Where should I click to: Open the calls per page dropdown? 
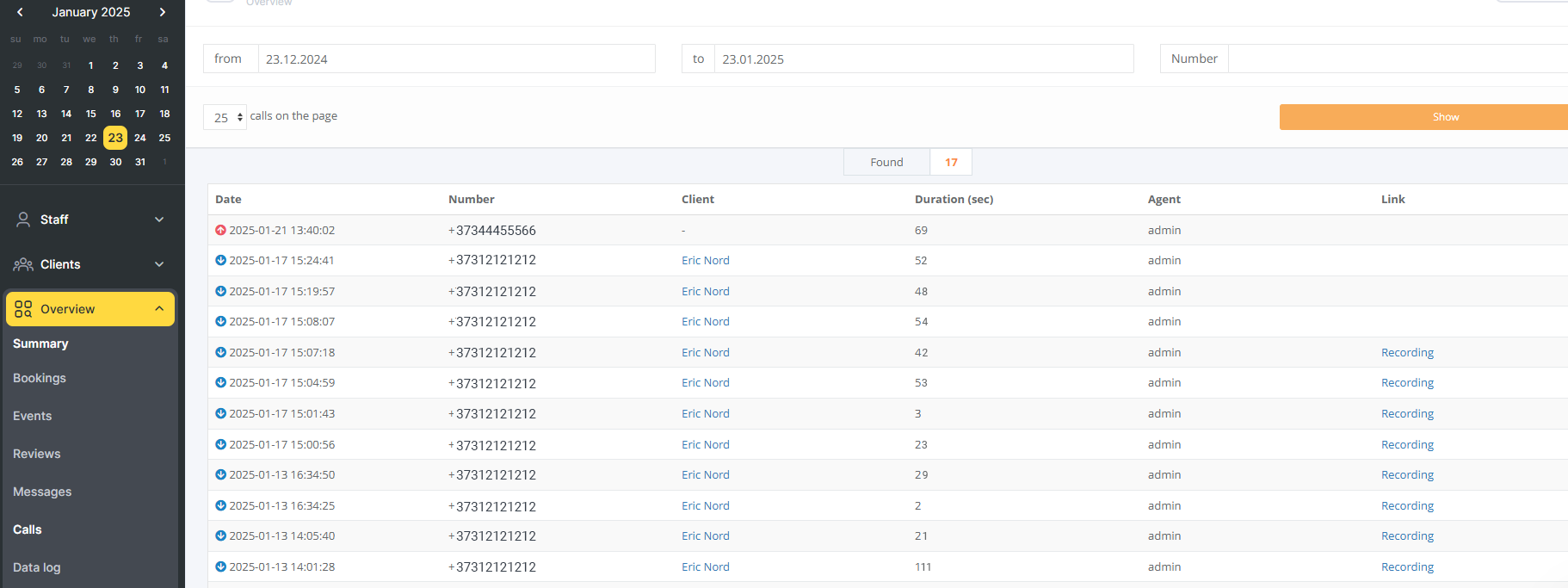(225, 117)
